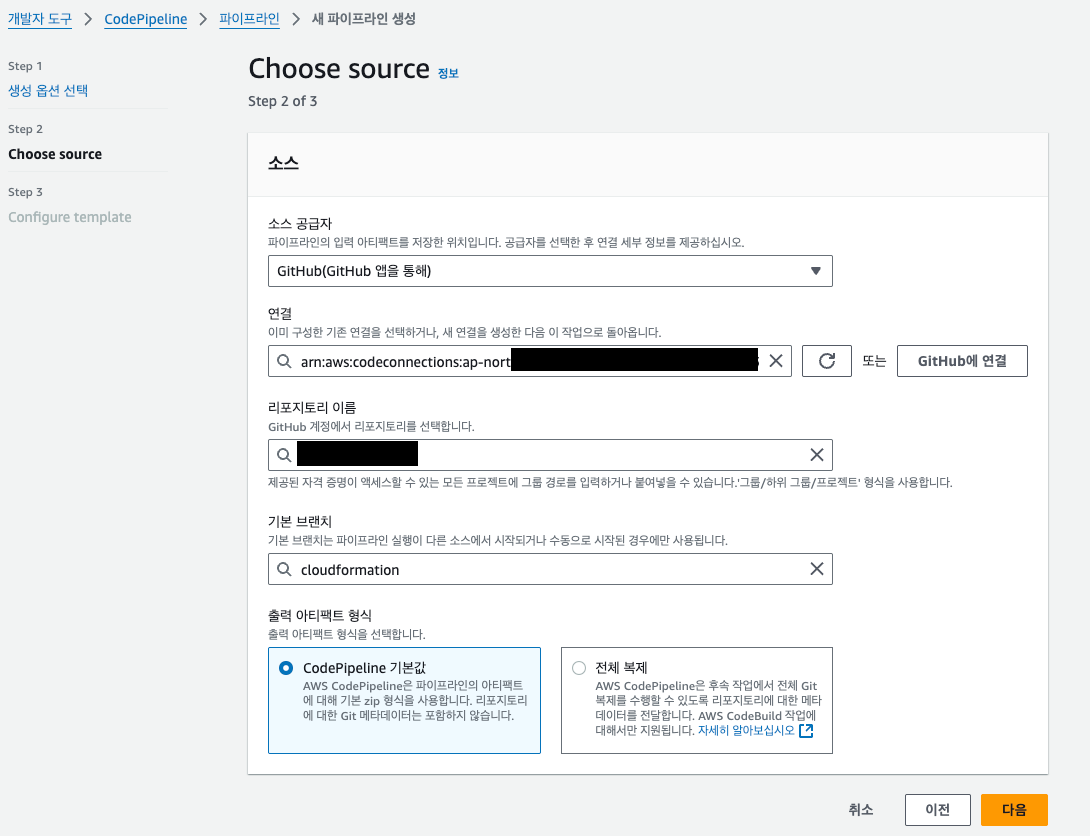1090x836 pixels.
Task: Select the Configure template step in the sidebar
Action: [x=70, y=217]
